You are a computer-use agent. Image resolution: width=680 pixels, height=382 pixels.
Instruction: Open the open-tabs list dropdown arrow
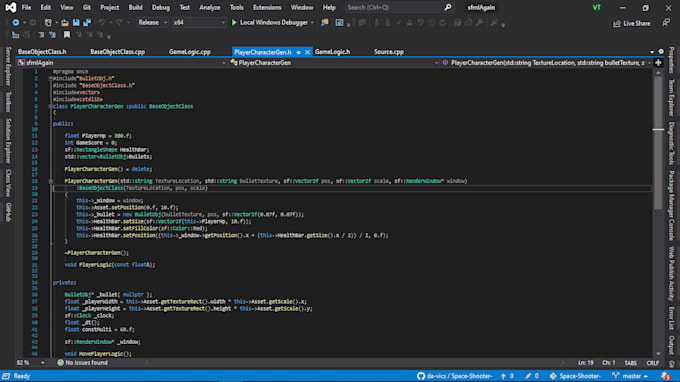[x=652, y=52]
